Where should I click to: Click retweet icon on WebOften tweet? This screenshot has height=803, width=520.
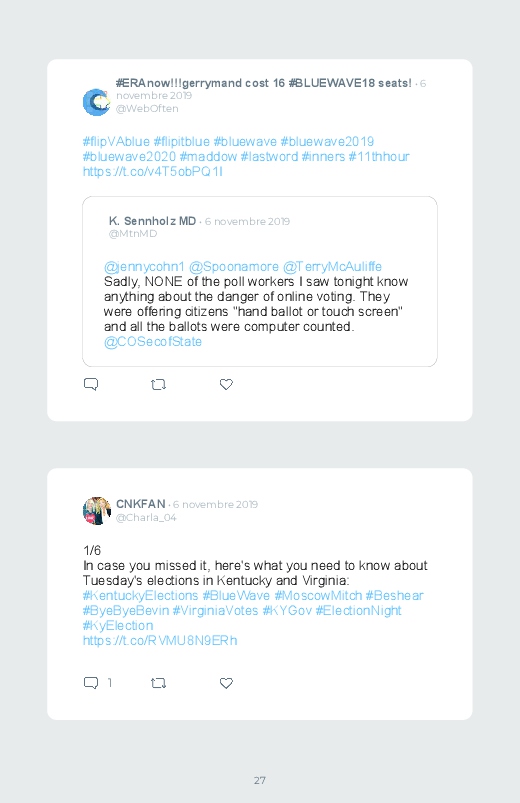pyautogui.click(x=158, y=384)
